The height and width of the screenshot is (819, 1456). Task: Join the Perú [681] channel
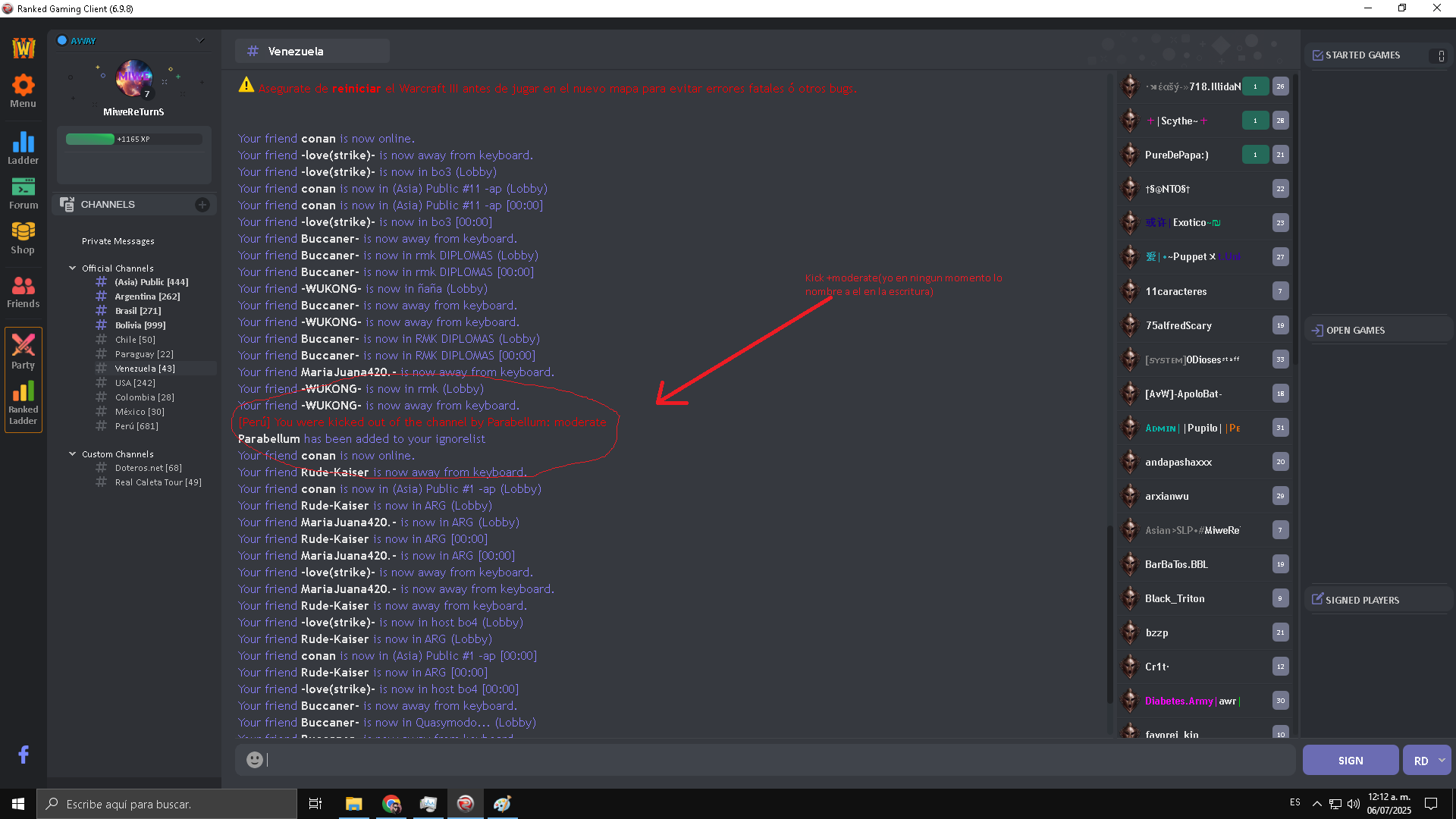click(136, 426)
